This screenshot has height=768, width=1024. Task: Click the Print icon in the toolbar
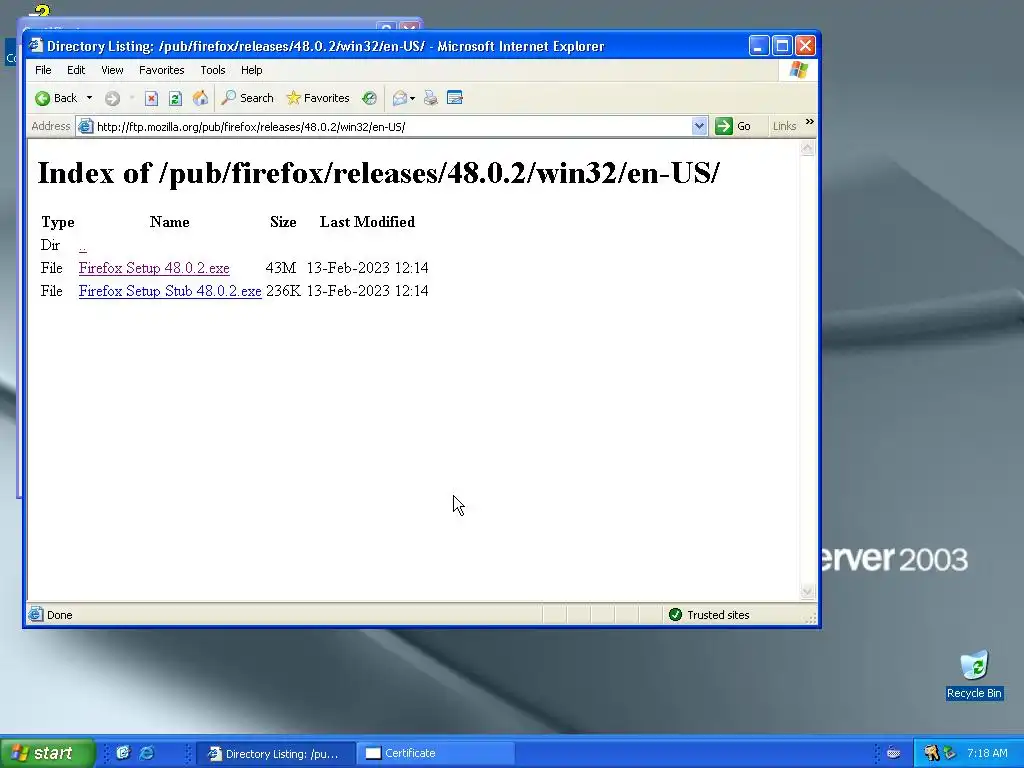point(430,98)
